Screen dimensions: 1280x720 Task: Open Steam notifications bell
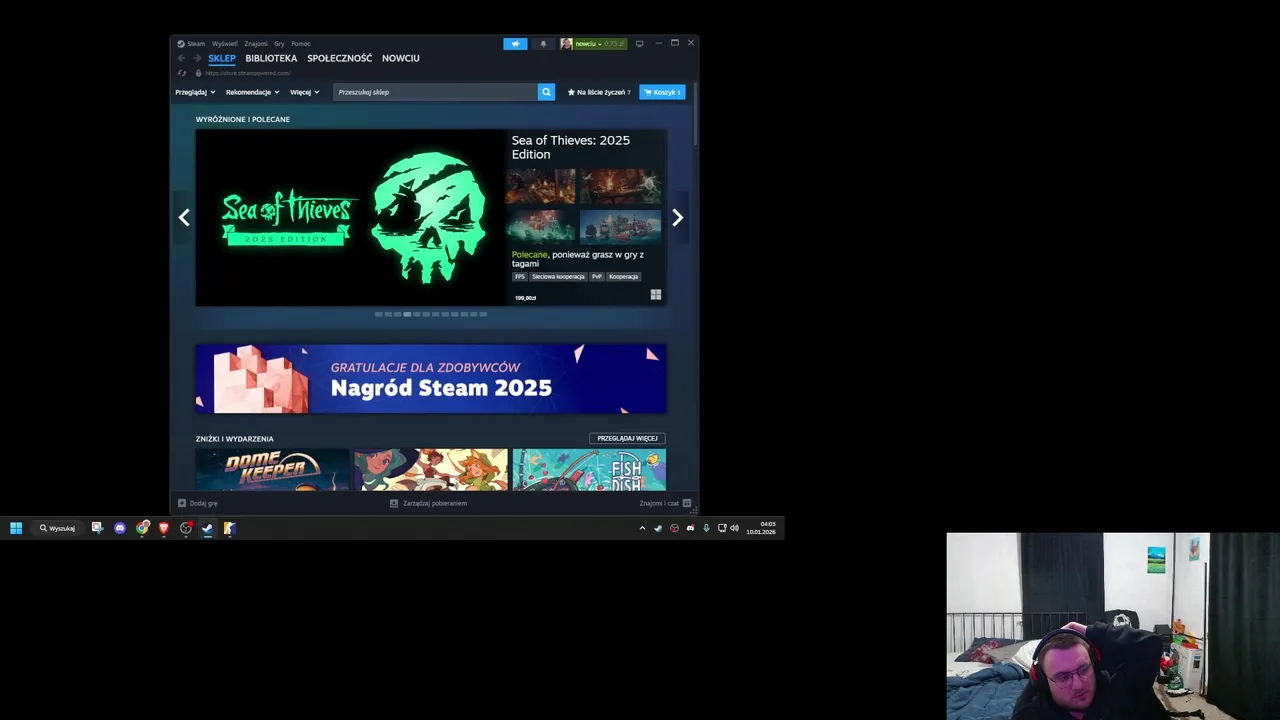tap(543, 44)
